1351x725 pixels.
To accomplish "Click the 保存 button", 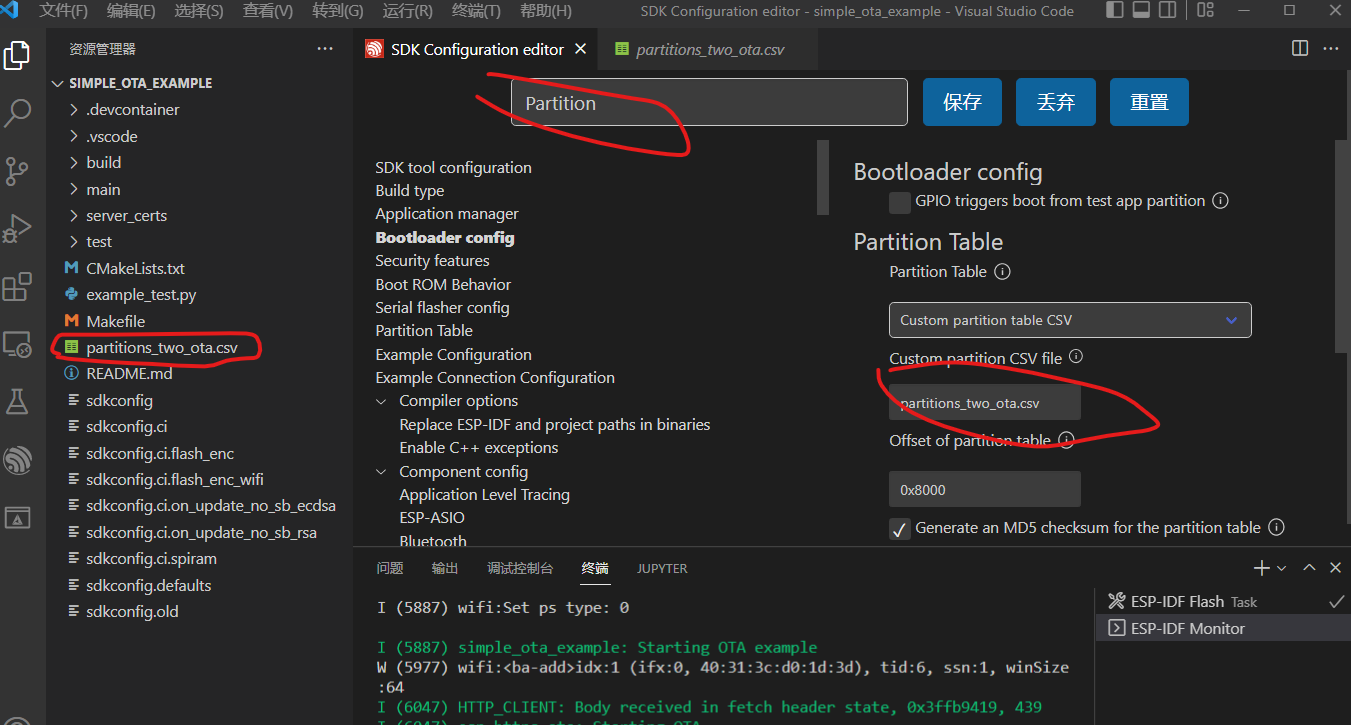I will coord(962,102).
